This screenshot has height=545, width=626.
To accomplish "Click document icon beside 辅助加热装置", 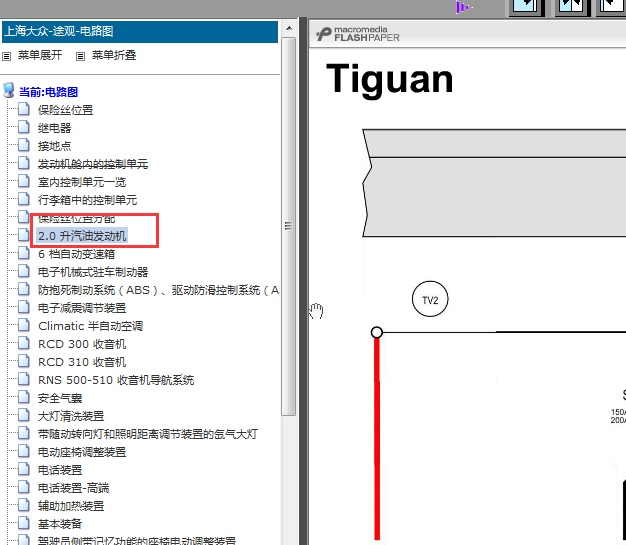I will pos(24,505).
